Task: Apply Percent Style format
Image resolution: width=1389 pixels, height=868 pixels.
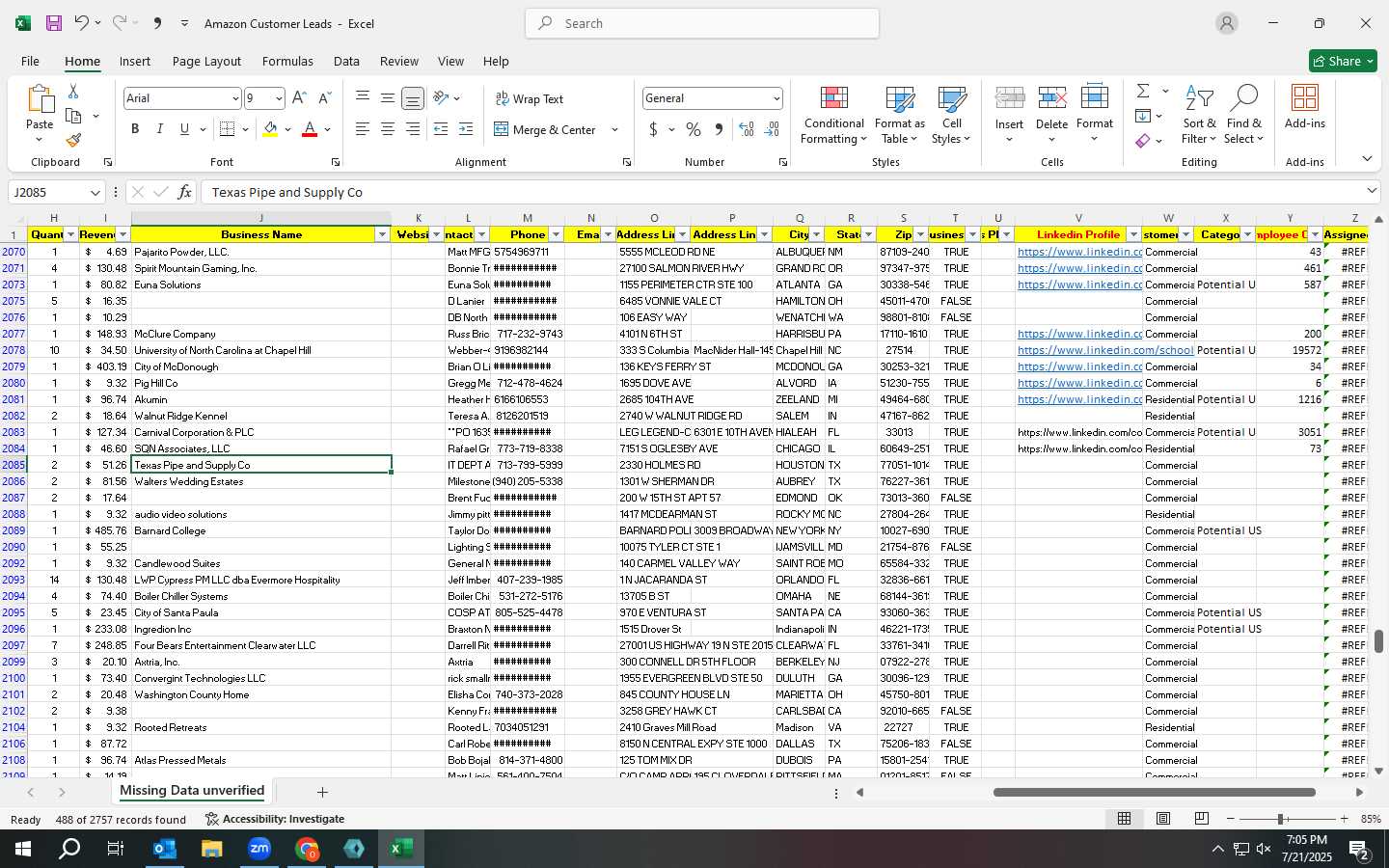Action: coord(694,129)
